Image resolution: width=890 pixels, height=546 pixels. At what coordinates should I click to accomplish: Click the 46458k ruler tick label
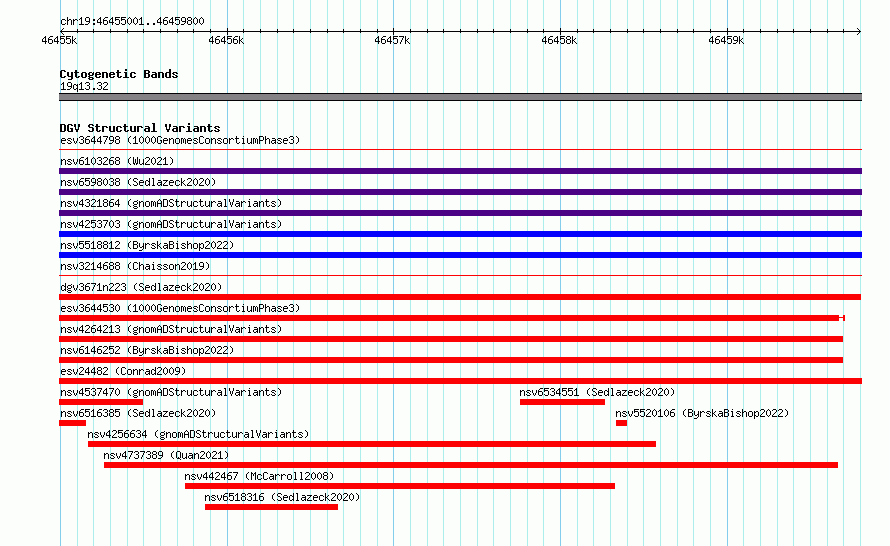pos(559,40)
